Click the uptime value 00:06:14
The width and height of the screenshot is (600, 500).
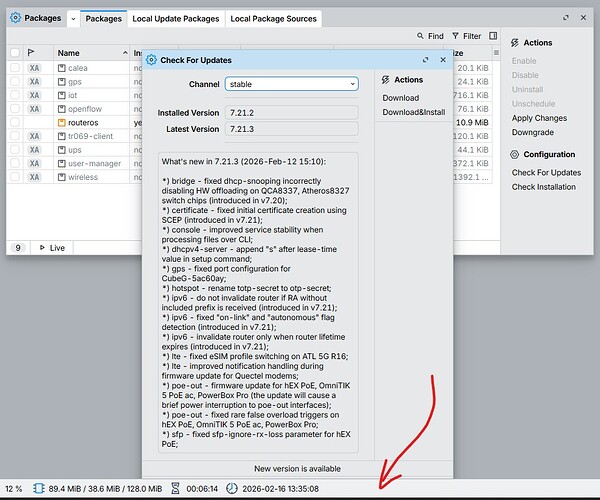point(202,489)
